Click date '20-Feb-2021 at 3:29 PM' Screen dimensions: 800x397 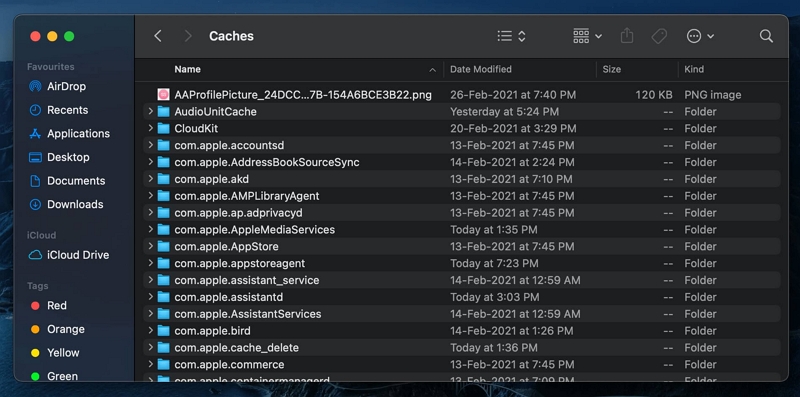coord(513,129)
